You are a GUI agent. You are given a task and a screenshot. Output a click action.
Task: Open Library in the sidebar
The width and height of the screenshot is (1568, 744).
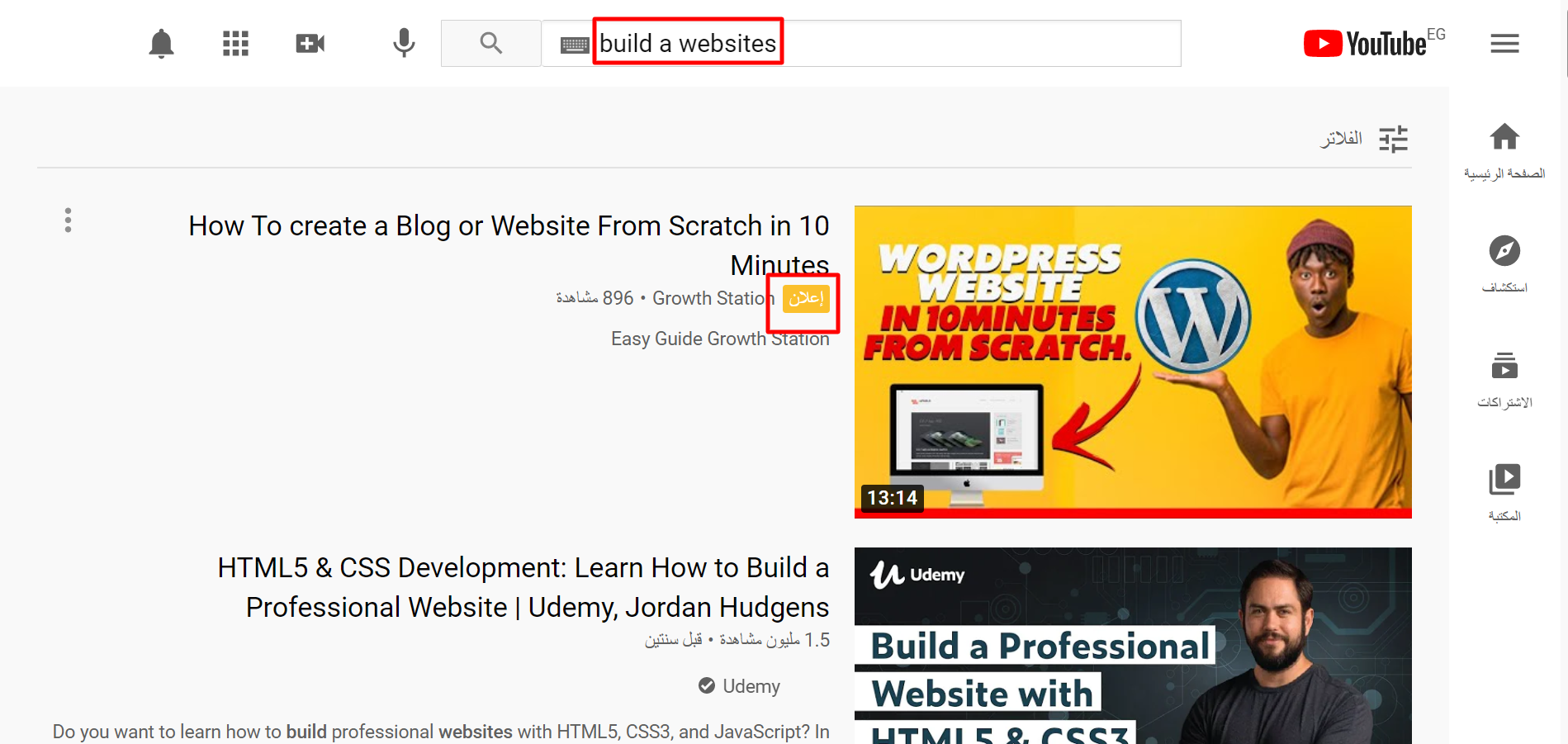pyautogui.click(x=1504, y=493)
